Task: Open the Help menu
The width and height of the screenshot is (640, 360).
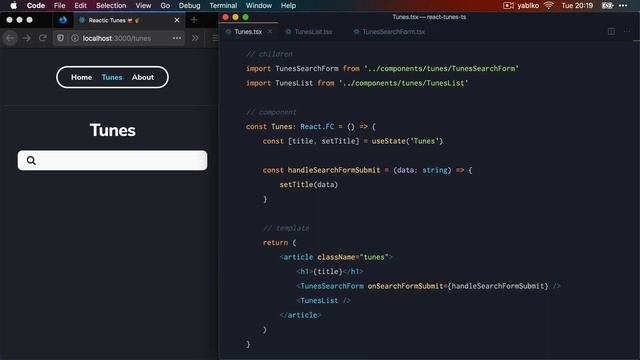Action: [288, 5]
